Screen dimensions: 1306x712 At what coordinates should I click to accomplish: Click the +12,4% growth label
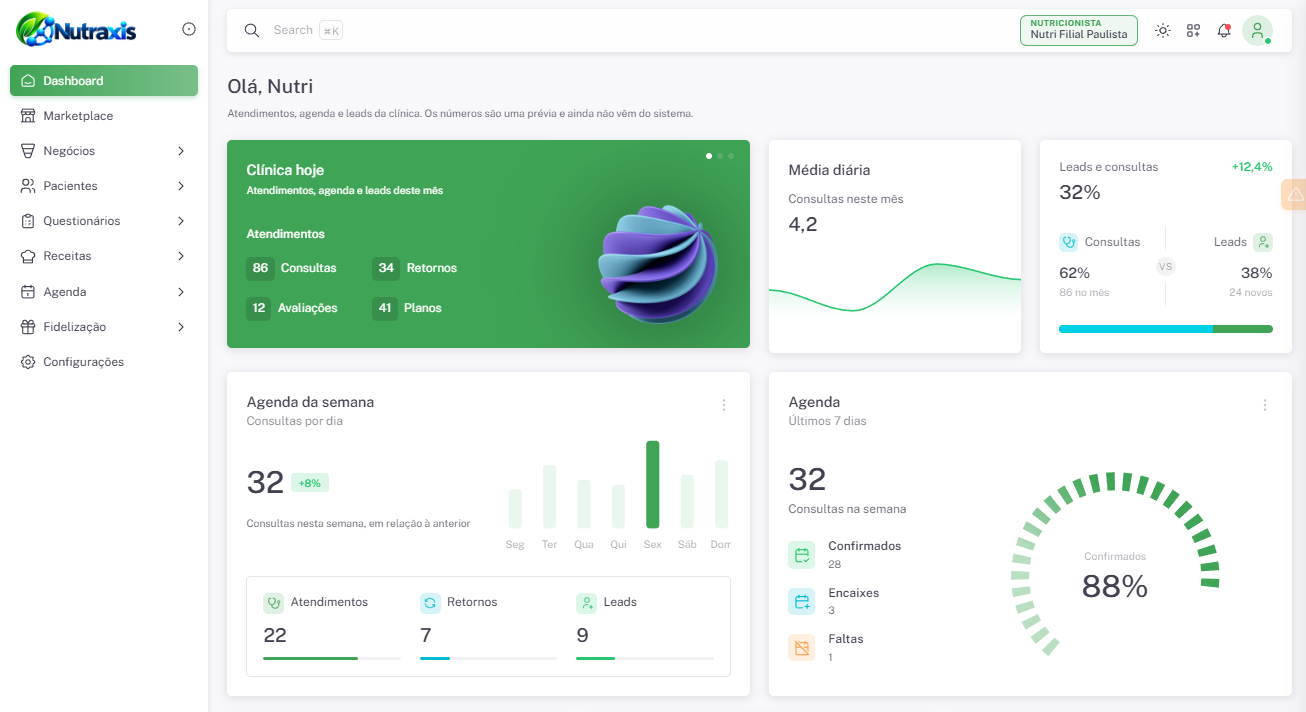point(1252,167)
